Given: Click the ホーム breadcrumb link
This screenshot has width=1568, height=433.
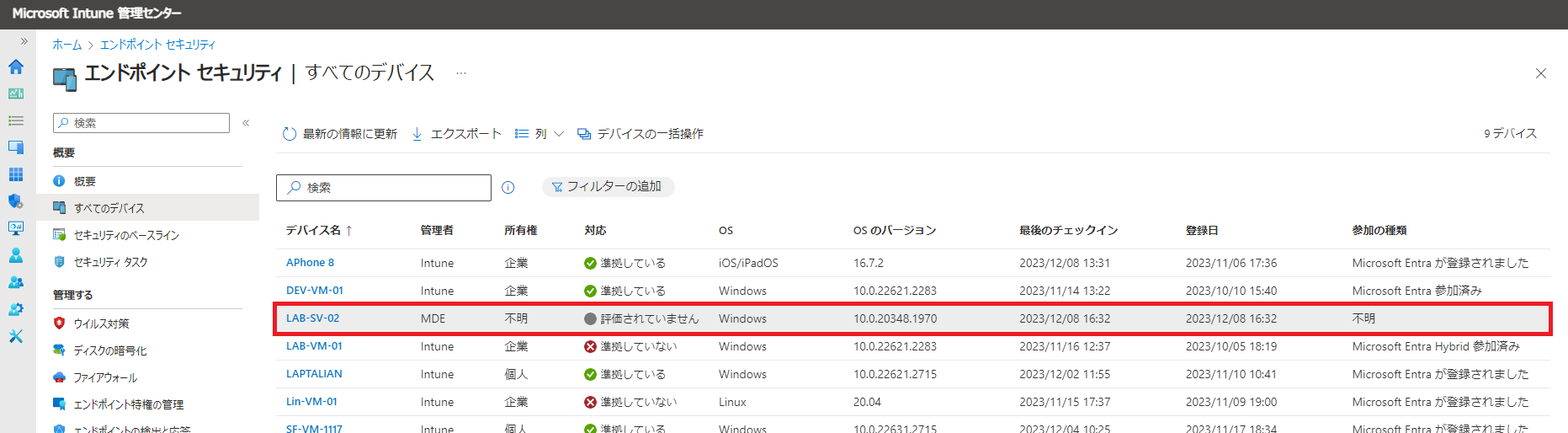Looking at the screenshot, I should (x=67, y=45).
